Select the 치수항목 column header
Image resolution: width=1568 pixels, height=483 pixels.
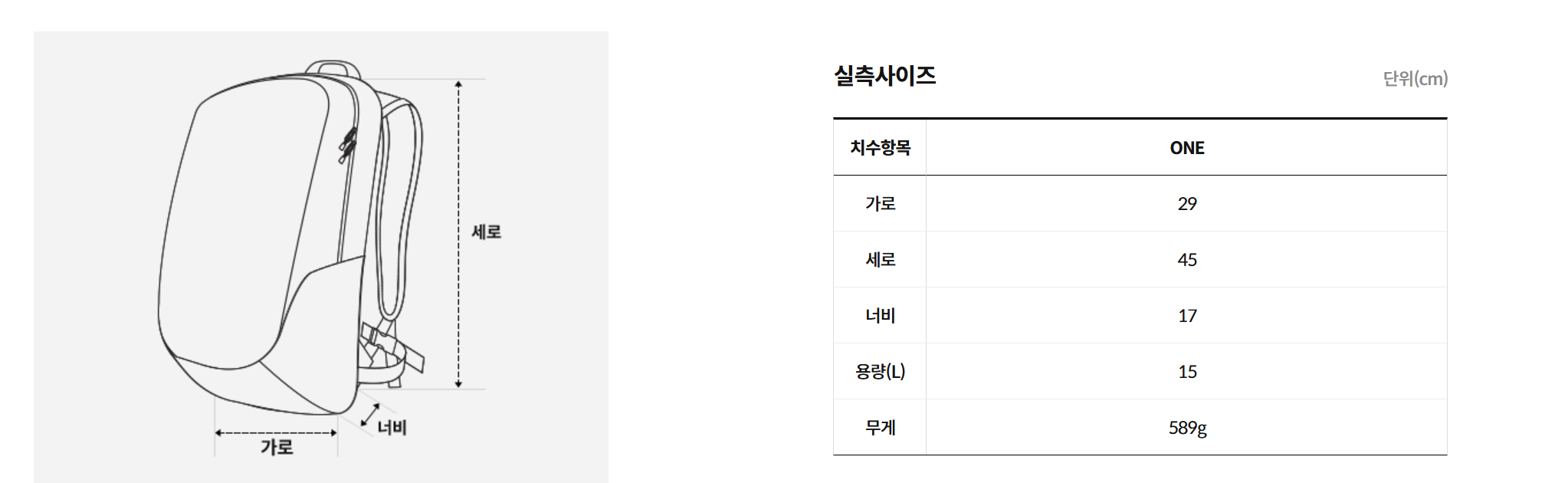(880, 148)
